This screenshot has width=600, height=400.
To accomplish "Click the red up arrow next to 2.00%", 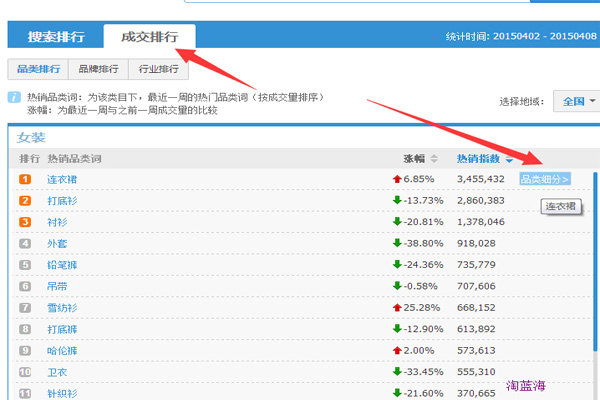I will pyautogui.click(x=397, y=350).
